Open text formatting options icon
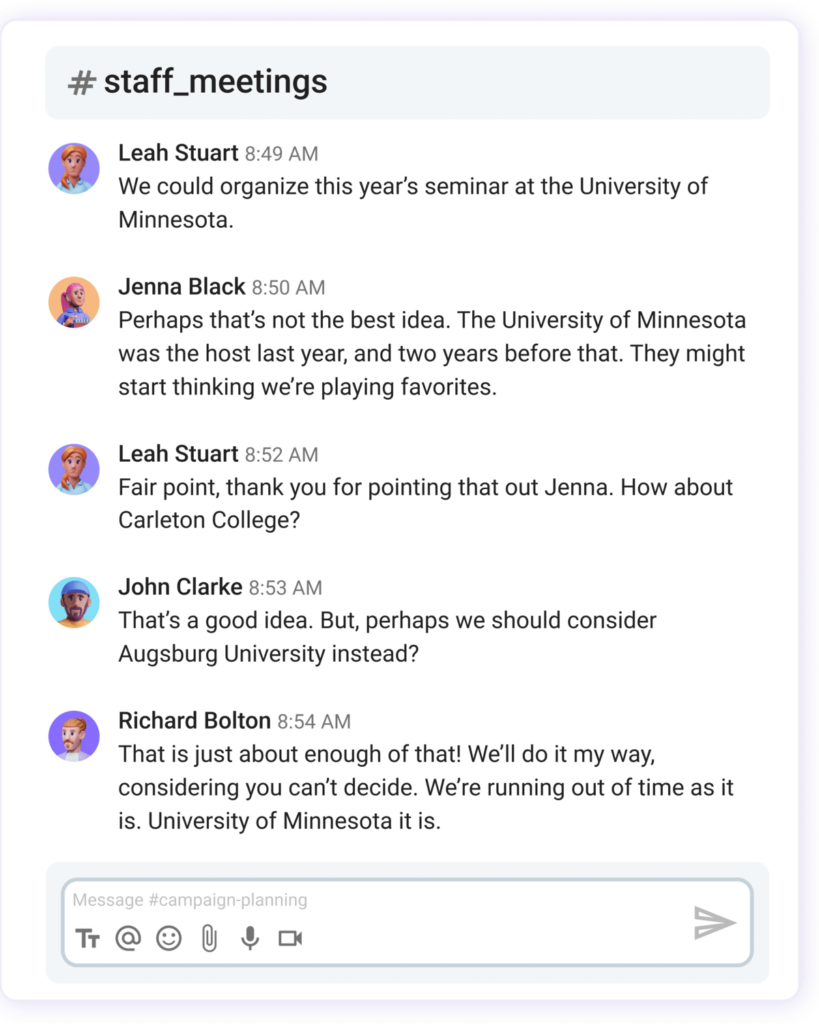819x1024 pixels. pos(88,938)
